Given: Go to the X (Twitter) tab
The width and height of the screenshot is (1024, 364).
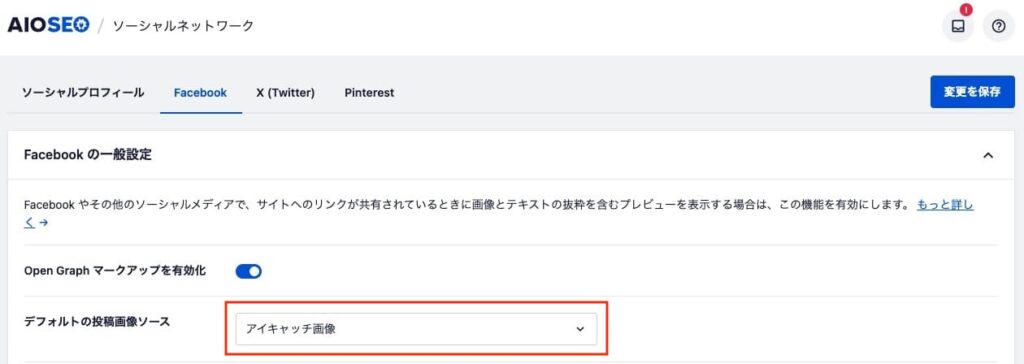Looking at the screenshot, I should (x=285, y=93).
